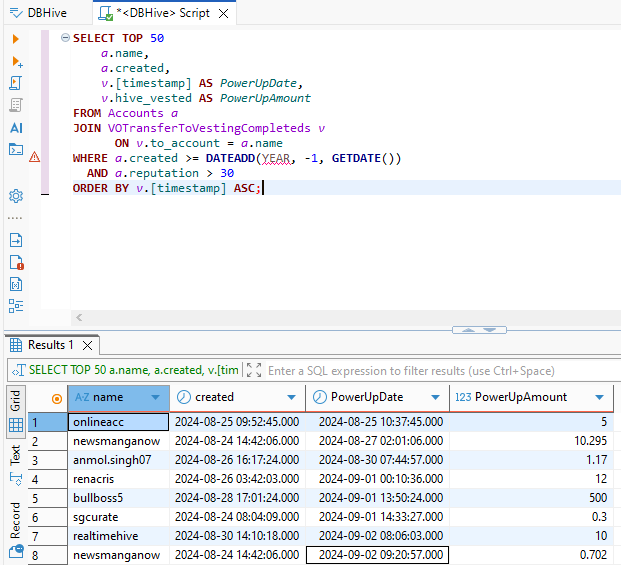Select row number 5 header
621x565 pixels.
pyautogui.click(x=48, y=498)
